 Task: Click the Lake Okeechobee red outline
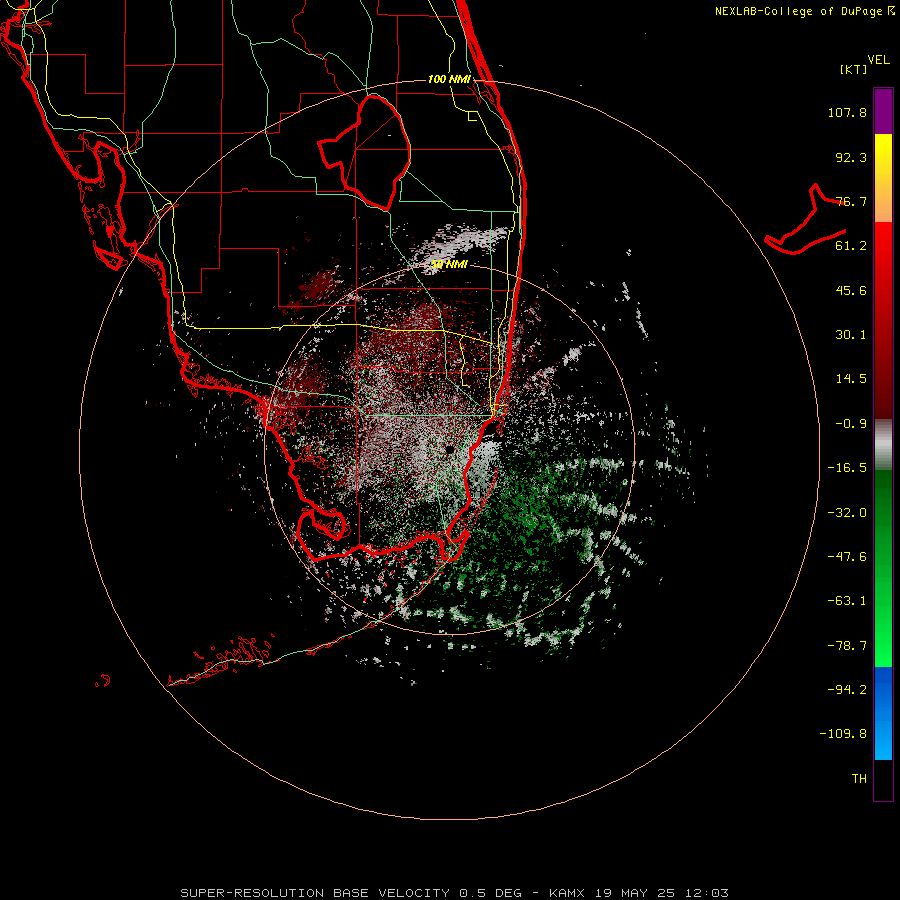365,152
